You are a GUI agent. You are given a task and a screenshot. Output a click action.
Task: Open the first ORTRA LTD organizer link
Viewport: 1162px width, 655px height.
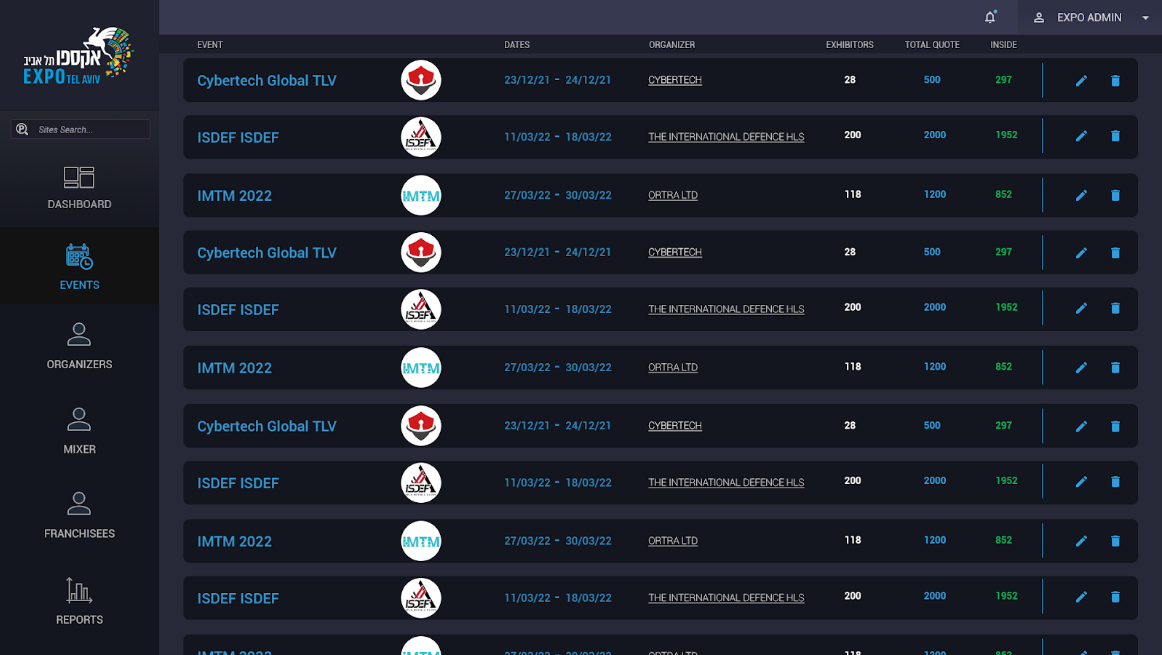point(673,196)
